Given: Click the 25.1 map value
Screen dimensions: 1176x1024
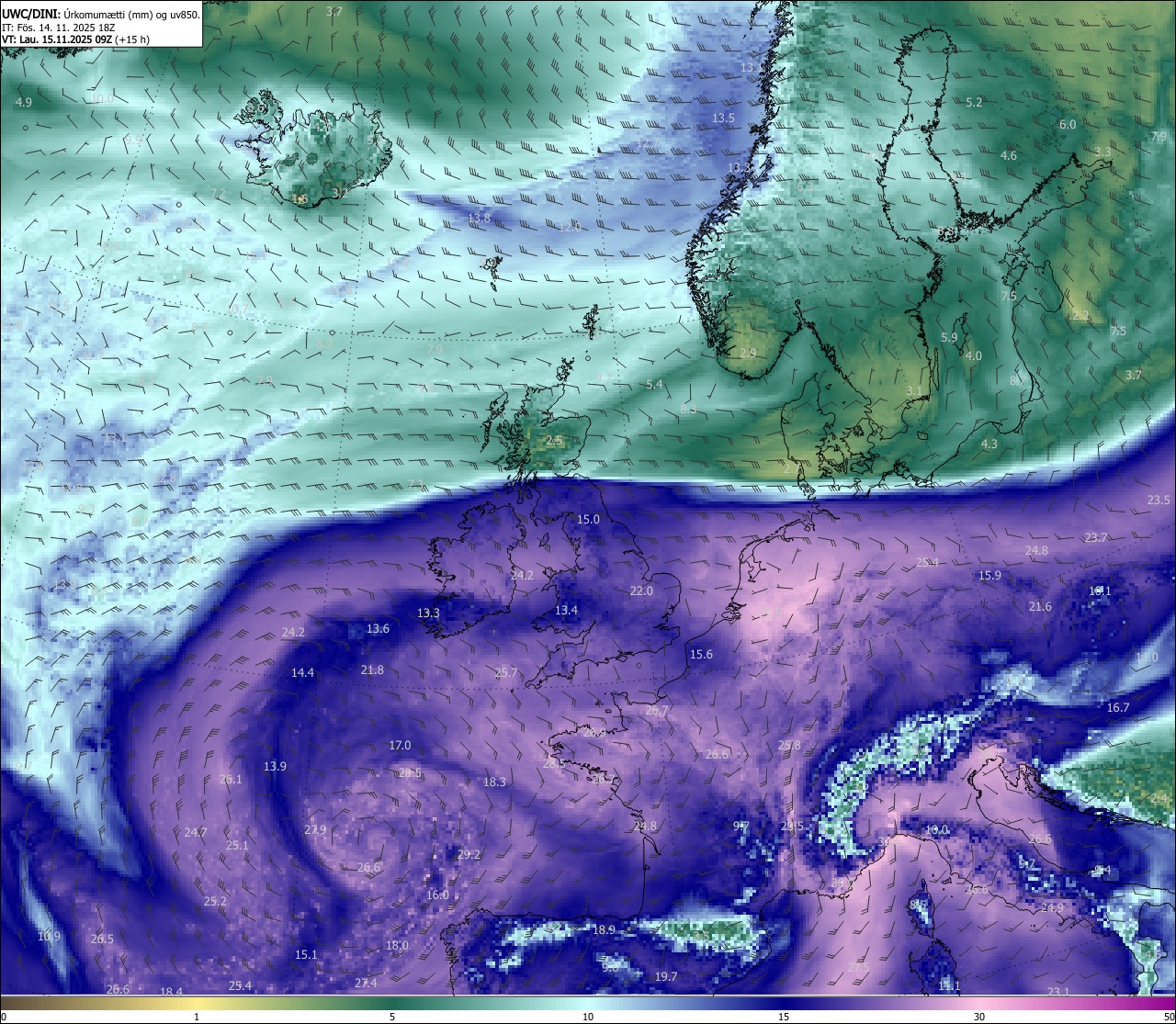Looking at the screenshot, I should click(237, 845).
